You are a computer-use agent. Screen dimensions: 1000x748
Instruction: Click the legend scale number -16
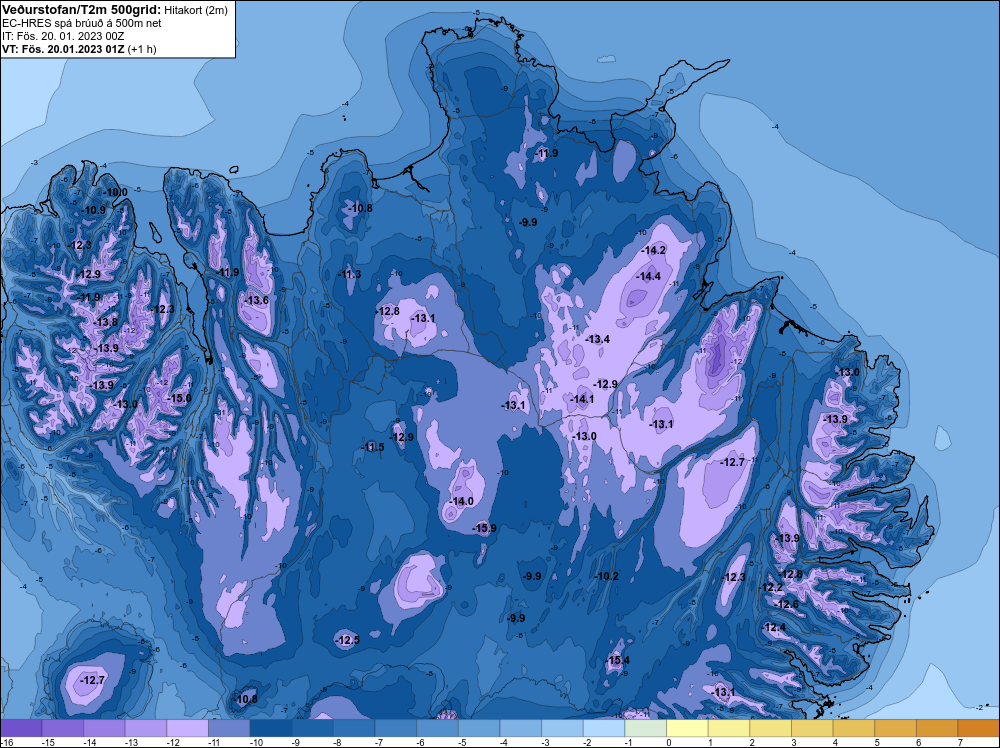(x=5, y=742)
